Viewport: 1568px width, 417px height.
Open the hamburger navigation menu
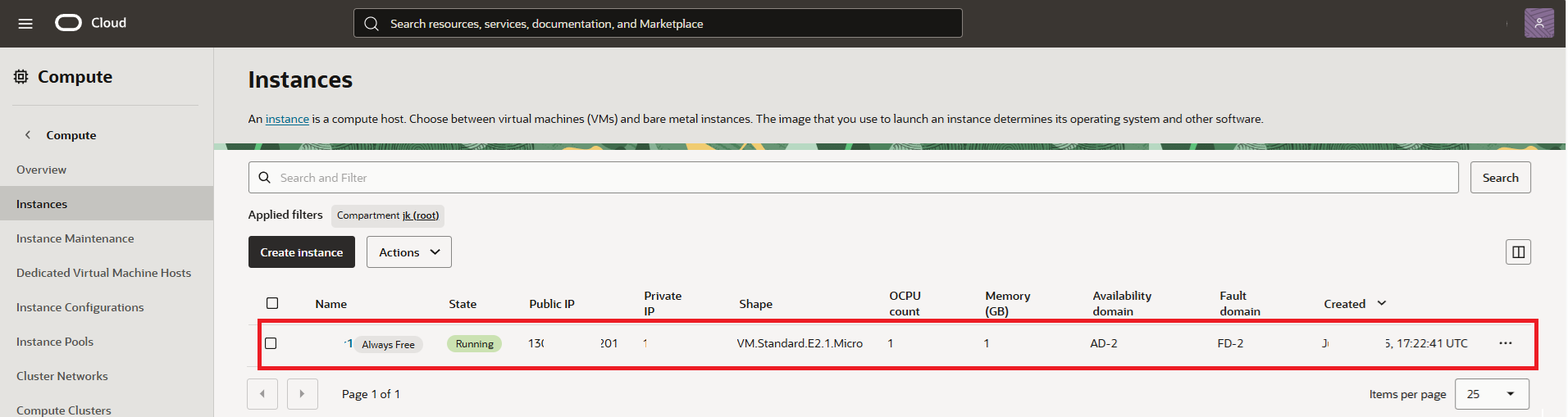(25, 24)
